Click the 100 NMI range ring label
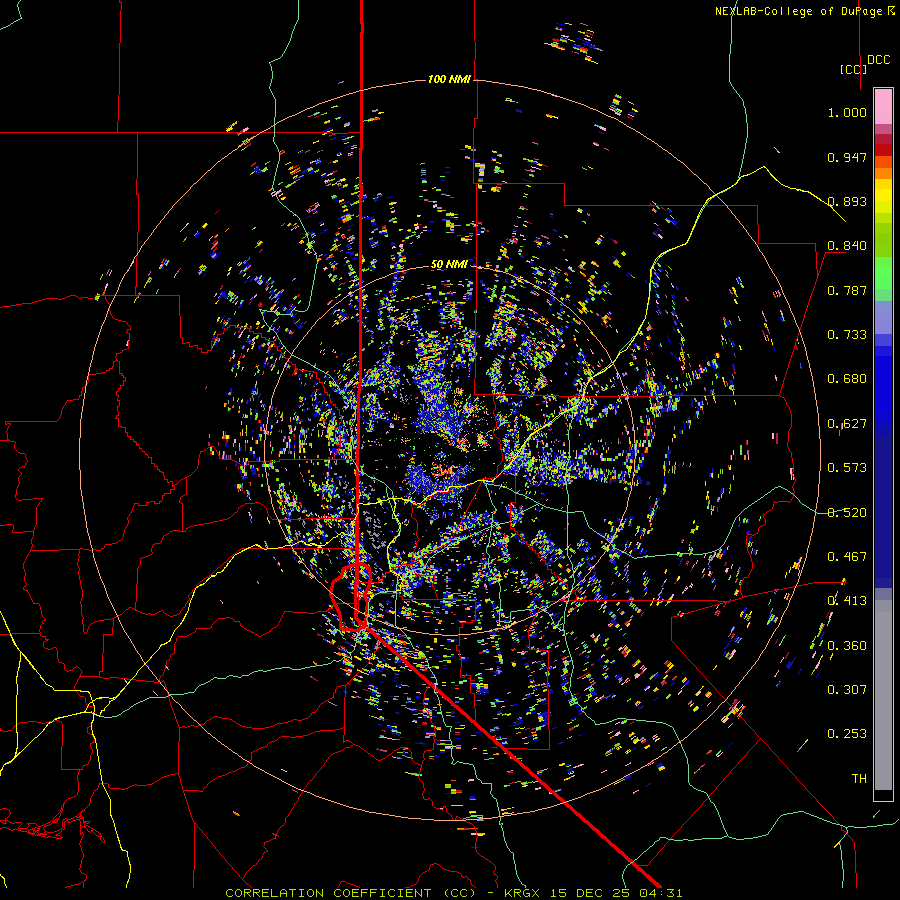Viewport: 900px width, 900px height. pyautogui.click(x=449, y=79)
